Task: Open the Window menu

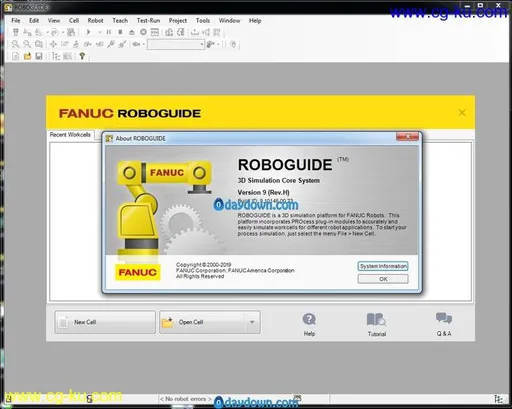Action: pyautogui.click(x=229, y=21)
